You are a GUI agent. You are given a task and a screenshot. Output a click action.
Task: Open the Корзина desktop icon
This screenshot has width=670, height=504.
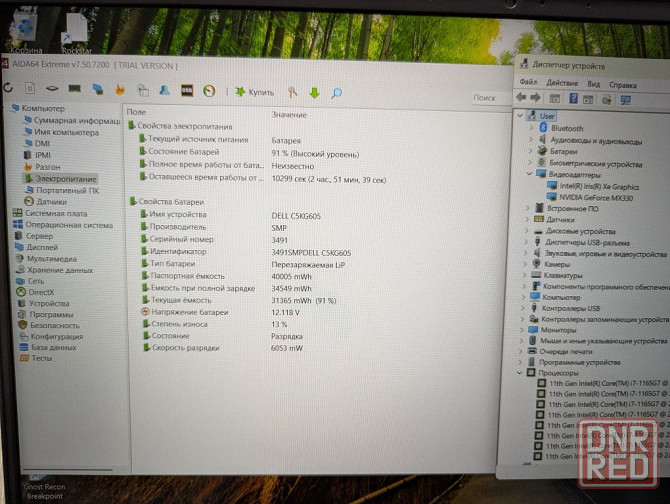coord(25,31)
